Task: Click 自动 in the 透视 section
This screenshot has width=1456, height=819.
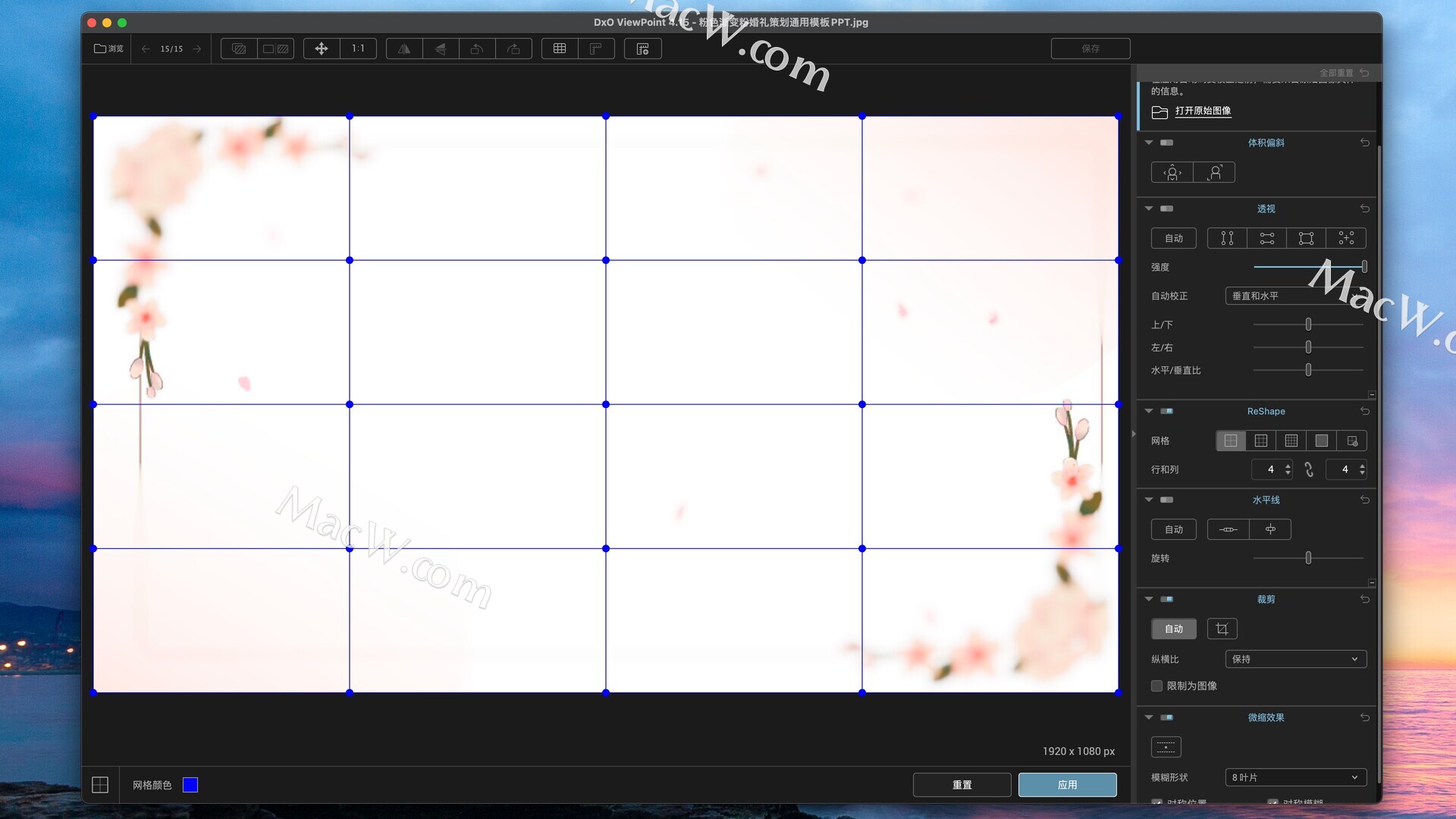Action: pyautogui.click(x=1174, y=238)
